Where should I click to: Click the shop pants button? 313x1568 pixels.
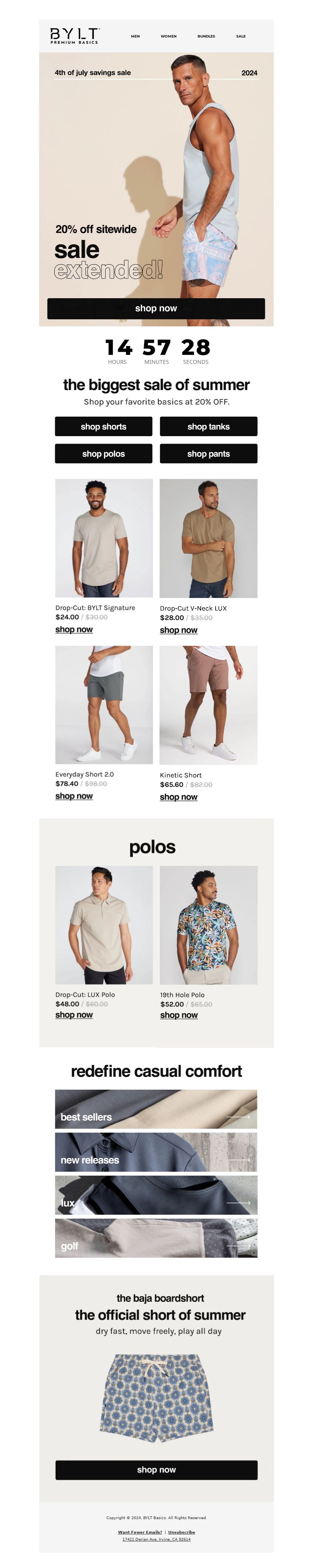tap(208, 453)
